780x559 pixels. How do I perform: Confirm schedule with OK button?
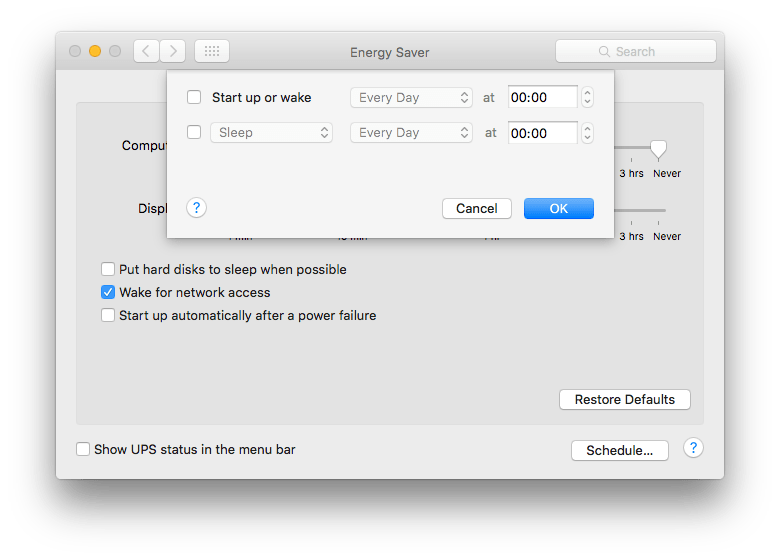coord(558,208)
